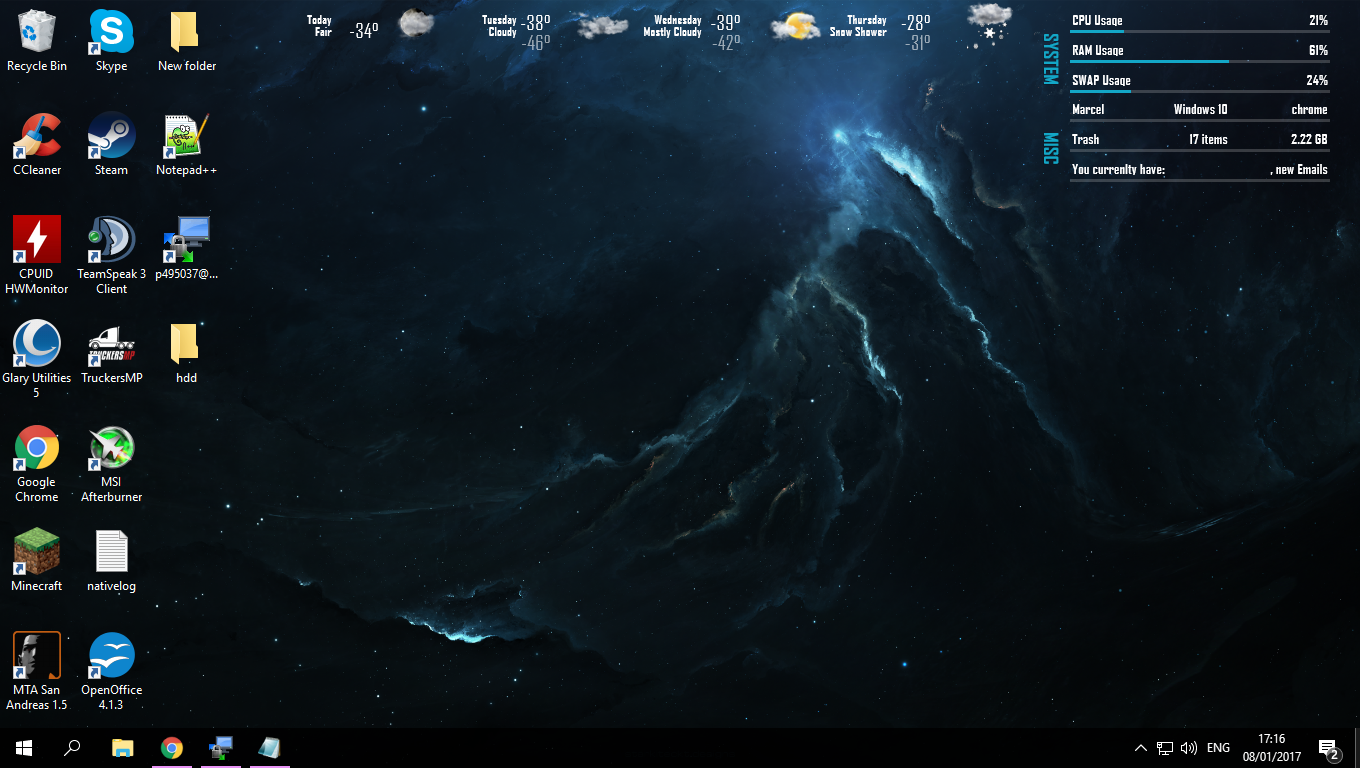The width and height of the screenshot is (1360, 768).
Task: Click Thursday's Snow Shower weather icon
Action: pyautogui.click(x=988, y=24)
